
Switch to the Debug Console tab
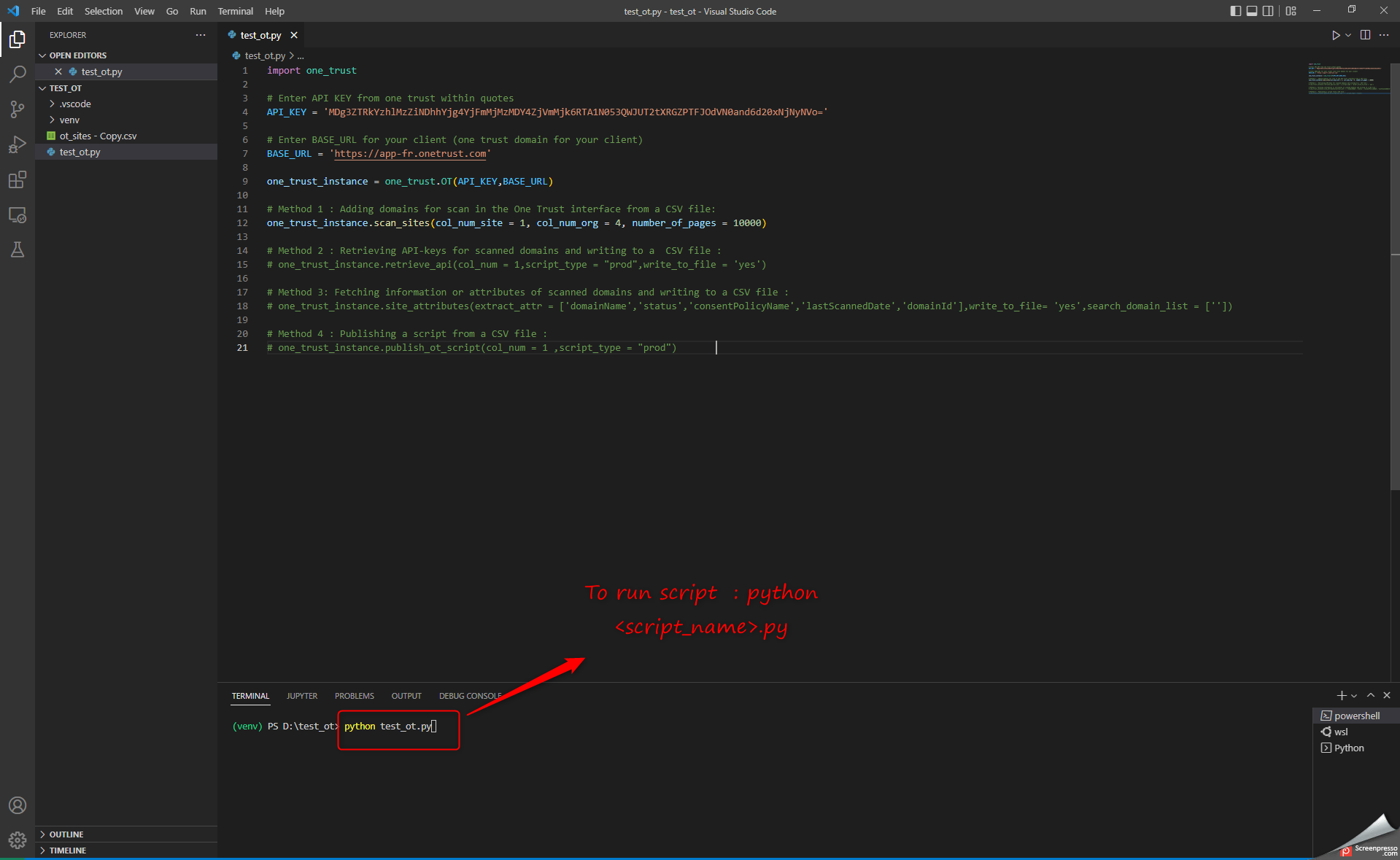pyautogui.click(x=470, y=696)
